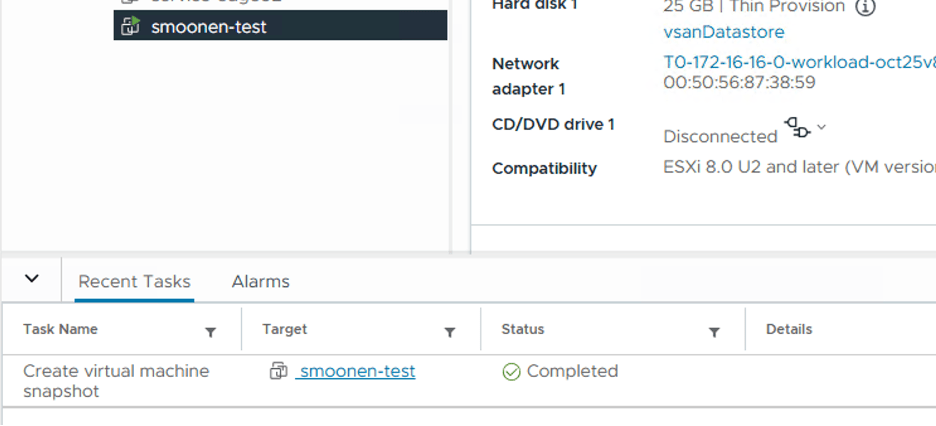Click the green Completed status checkmark
Image resolution: width=936 pixels, height=426 pixels.
tap(511, 372)
